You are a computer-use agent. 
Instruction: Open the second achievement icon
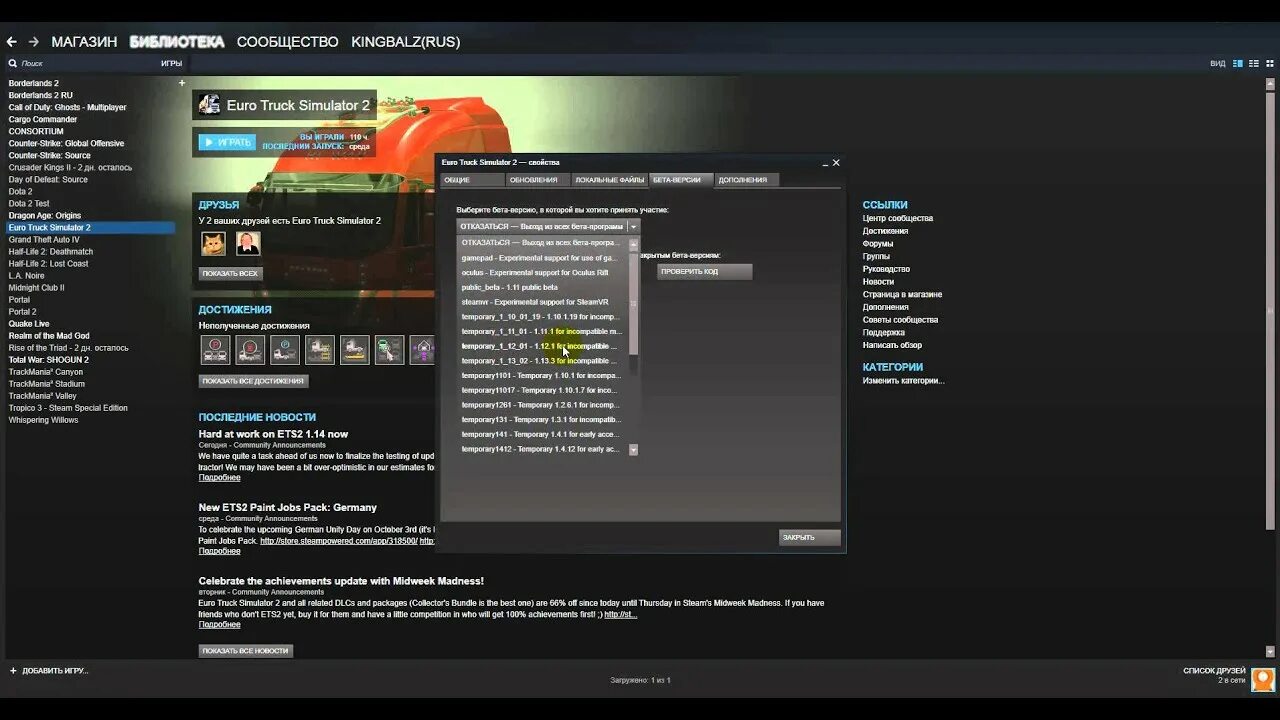point(250,349)
